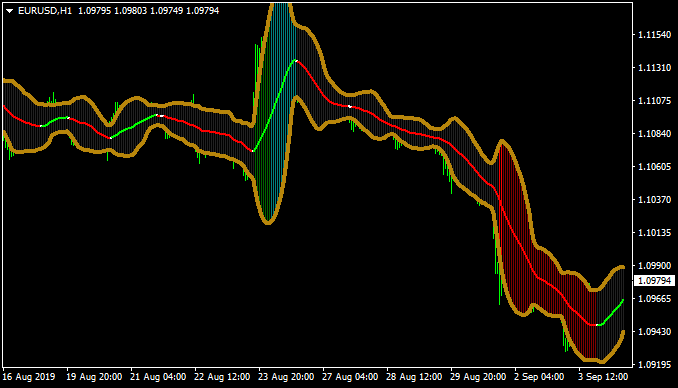
Task: Click the current price label 1.09794
Action: (x=654, y=281)
